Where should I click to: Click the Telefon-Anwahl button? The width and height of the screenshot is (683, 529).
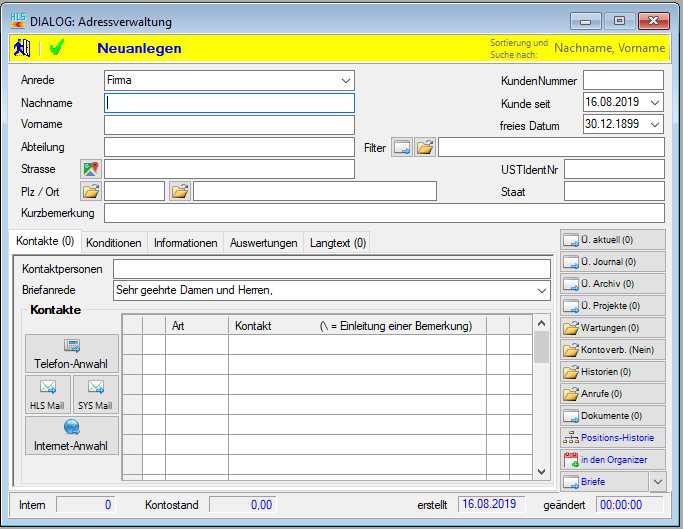(x=71, y=353)
